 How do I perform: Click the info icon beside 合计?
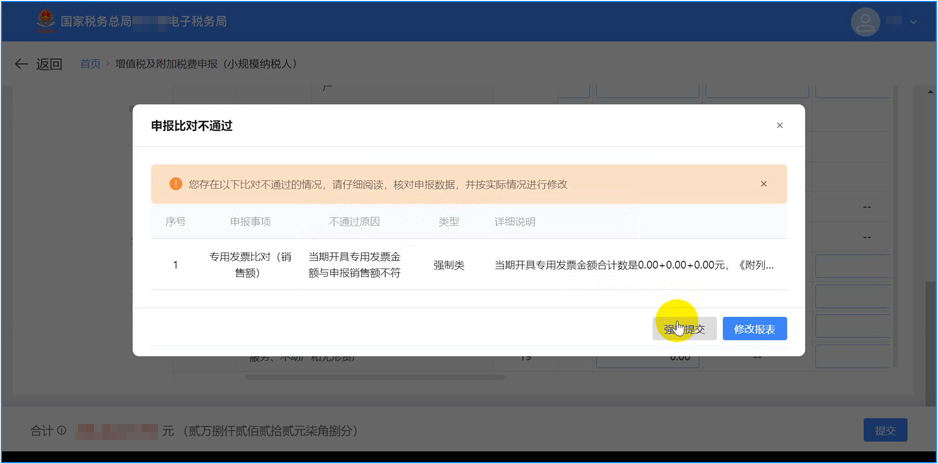click(x=62, y=431)
